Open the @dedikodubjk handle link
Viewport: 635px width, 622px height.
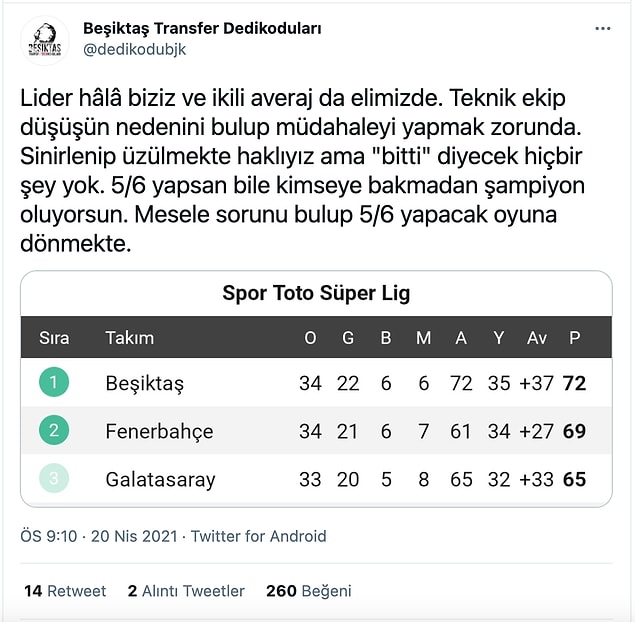point(134,49)
